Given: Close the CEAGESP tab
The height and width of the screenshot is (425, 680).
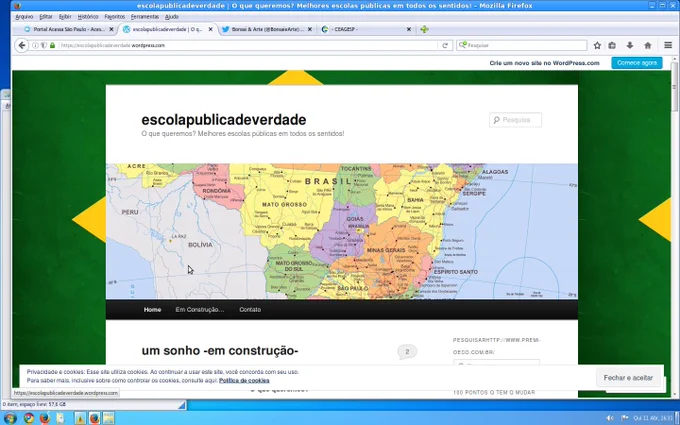Looking at the screenshot, I should [409, 29].
